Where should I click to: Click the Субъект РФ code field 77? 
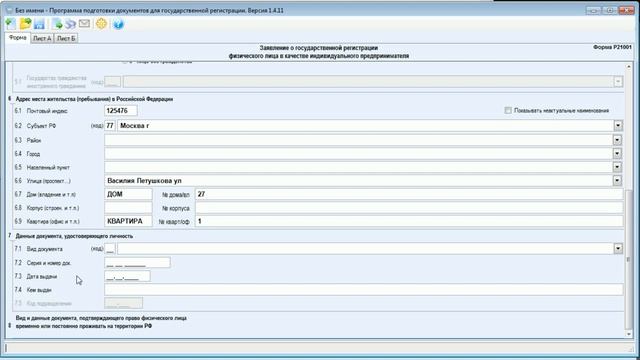(110, 126)
